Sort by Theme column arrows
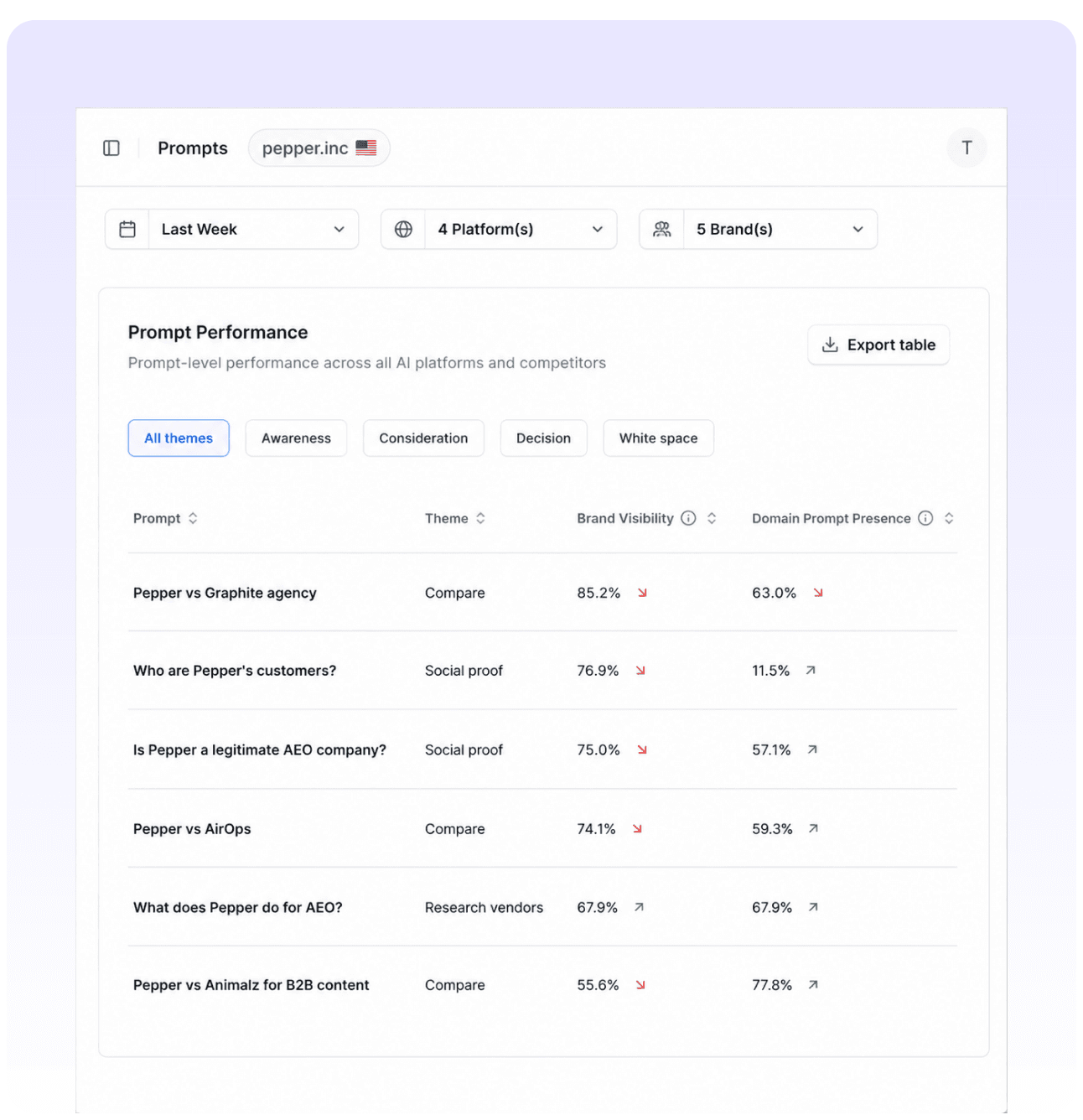Screen dimensions: 1083x1120 (x=480, y=518)
